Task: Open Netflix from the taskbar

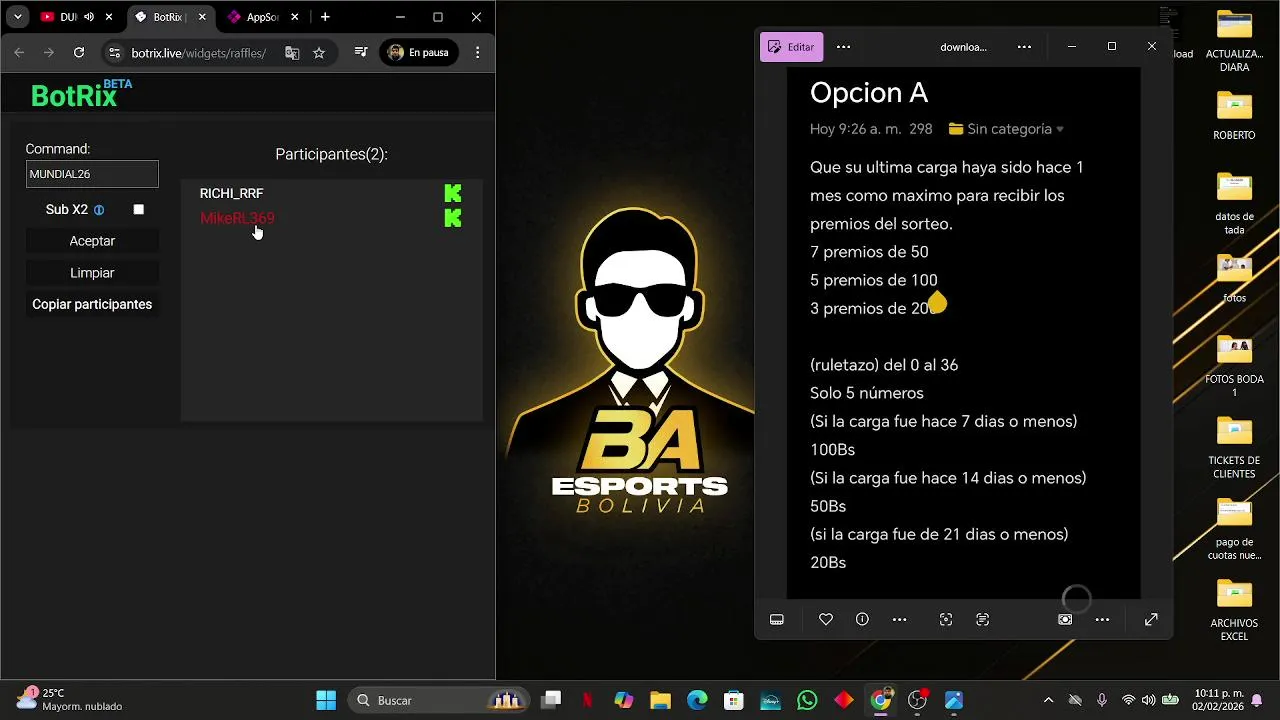Action: coord(588,700)
